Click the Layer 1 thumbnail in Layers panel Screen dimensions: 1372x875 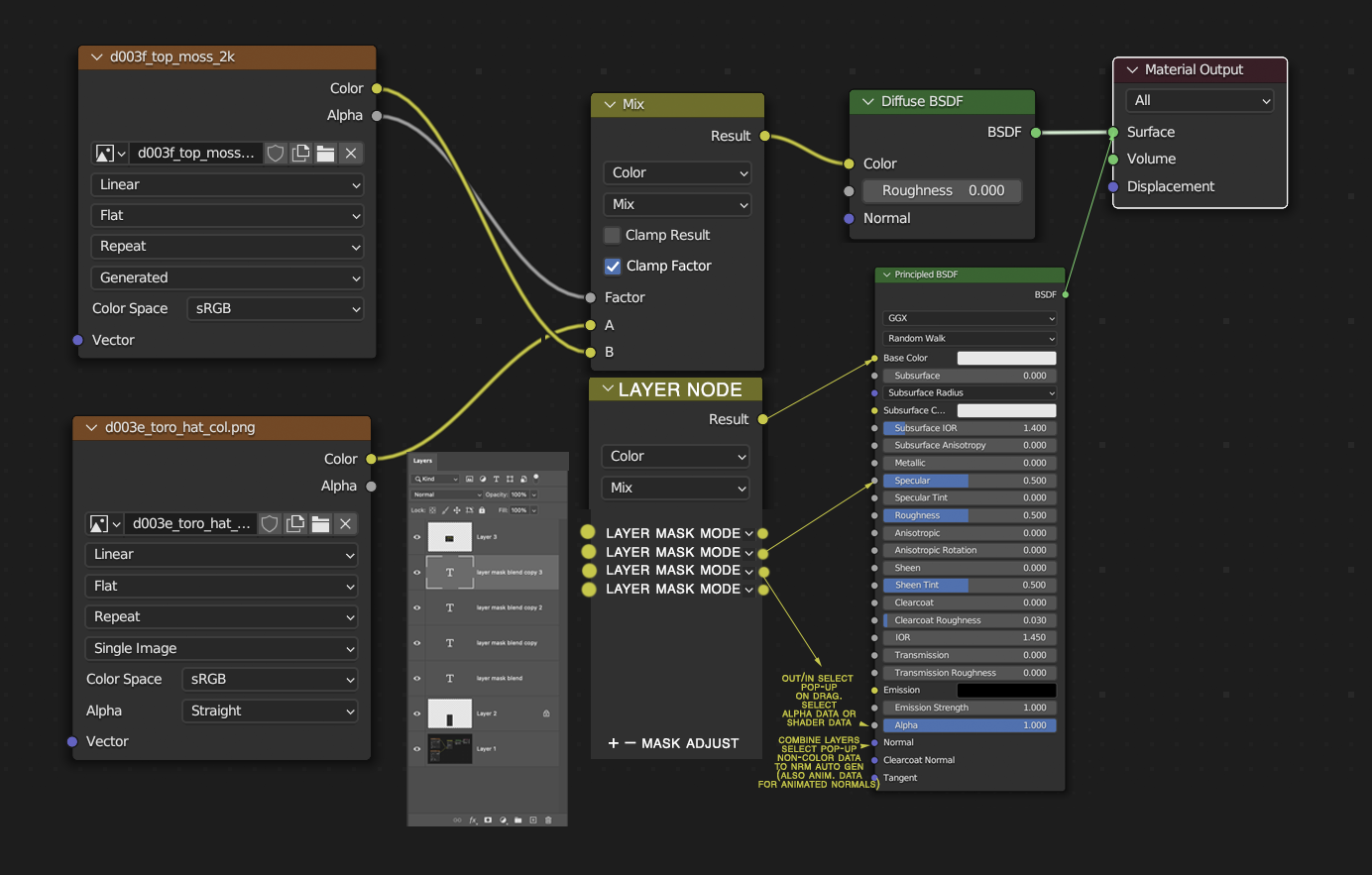point(449,749)
